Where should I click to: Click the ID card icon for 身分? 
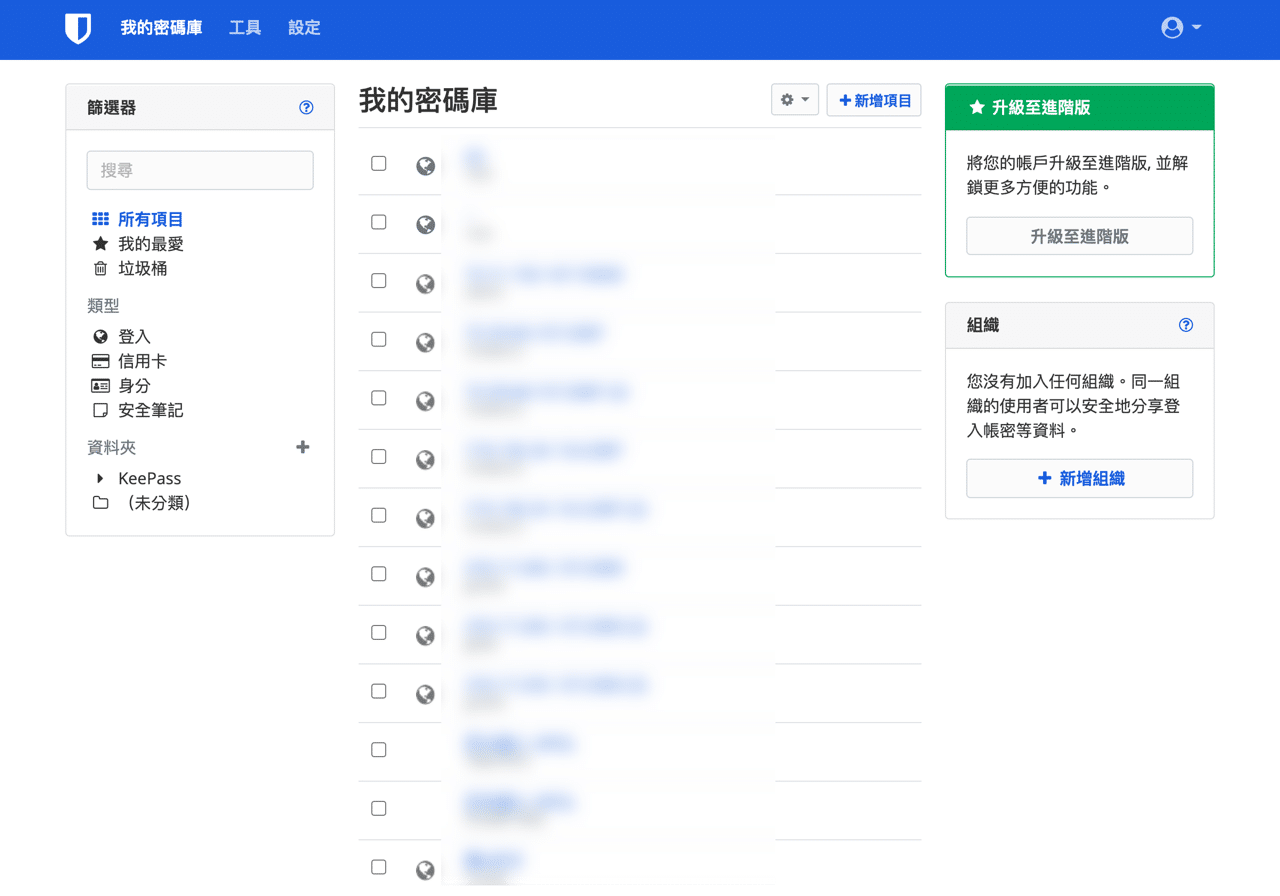[x=100, y=386]
